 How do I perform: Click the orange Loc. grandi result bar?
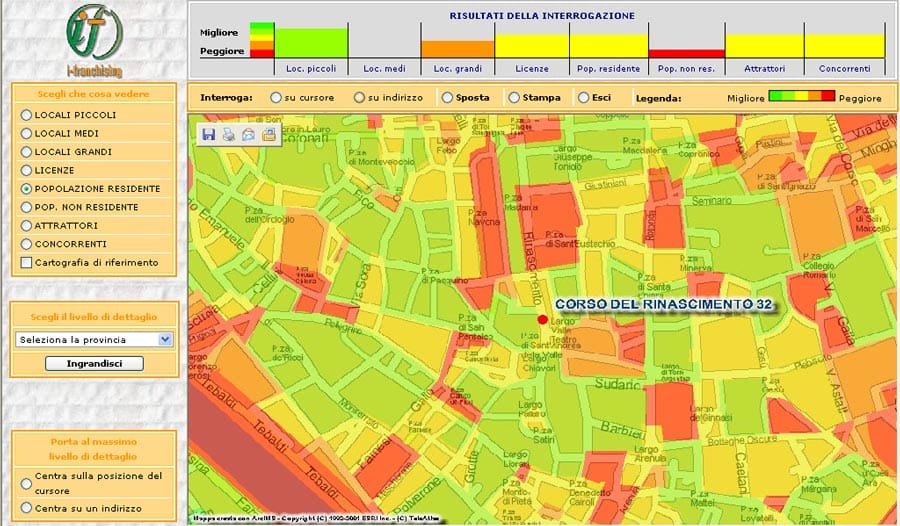(457, 48)
